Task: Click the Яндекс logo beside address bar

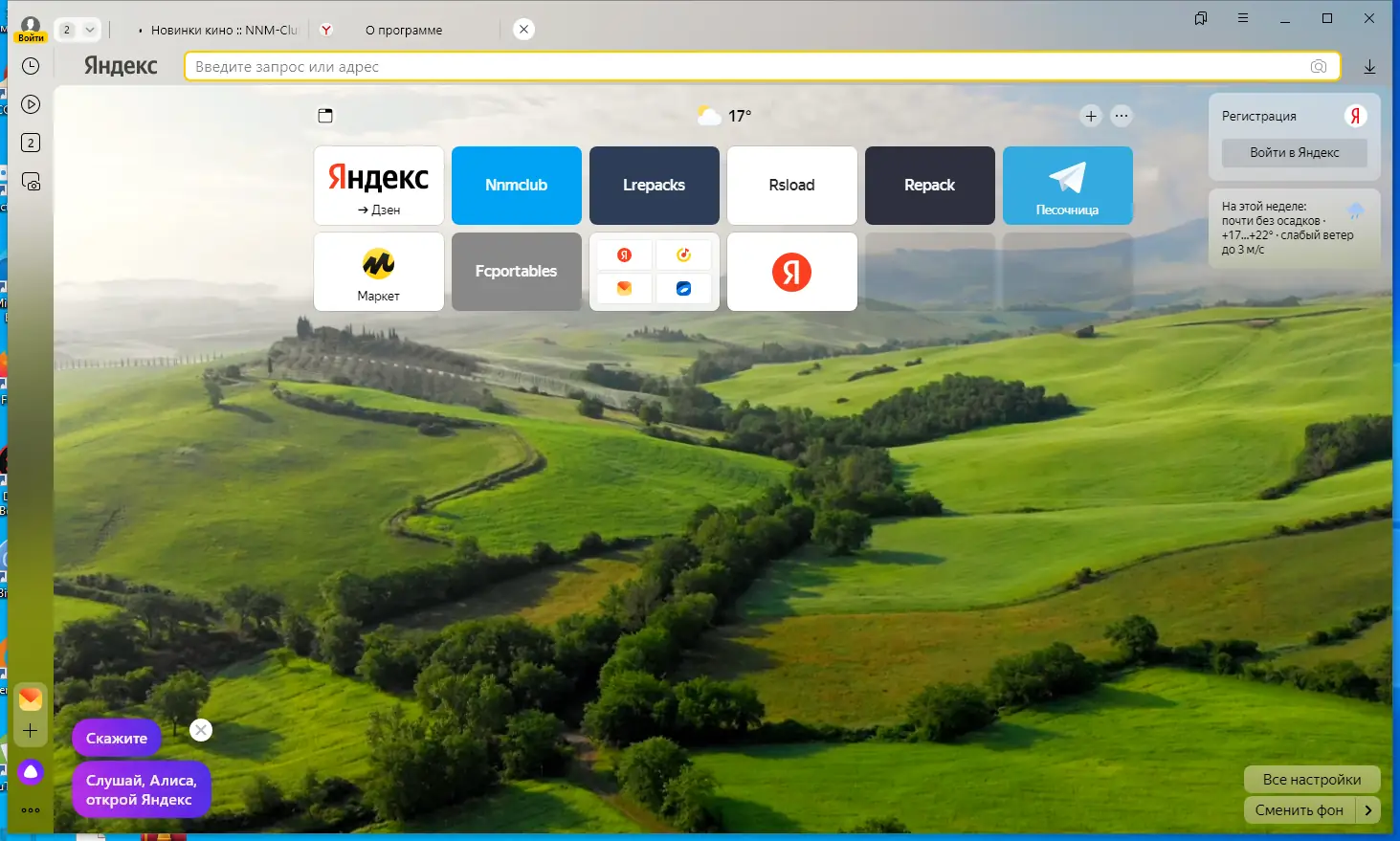Action: 121,66
